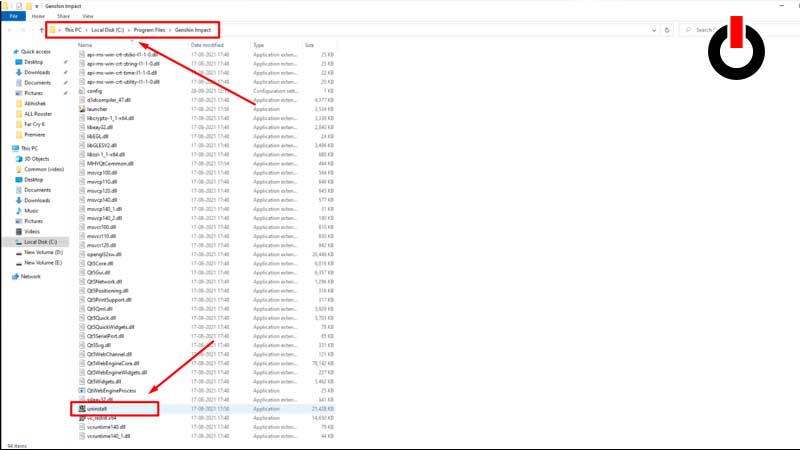Image resolution: width=800 pixels, height=450 pixels.
Task: Select the file Qt5WebEngineCore.dll
Action: [113, 363]
